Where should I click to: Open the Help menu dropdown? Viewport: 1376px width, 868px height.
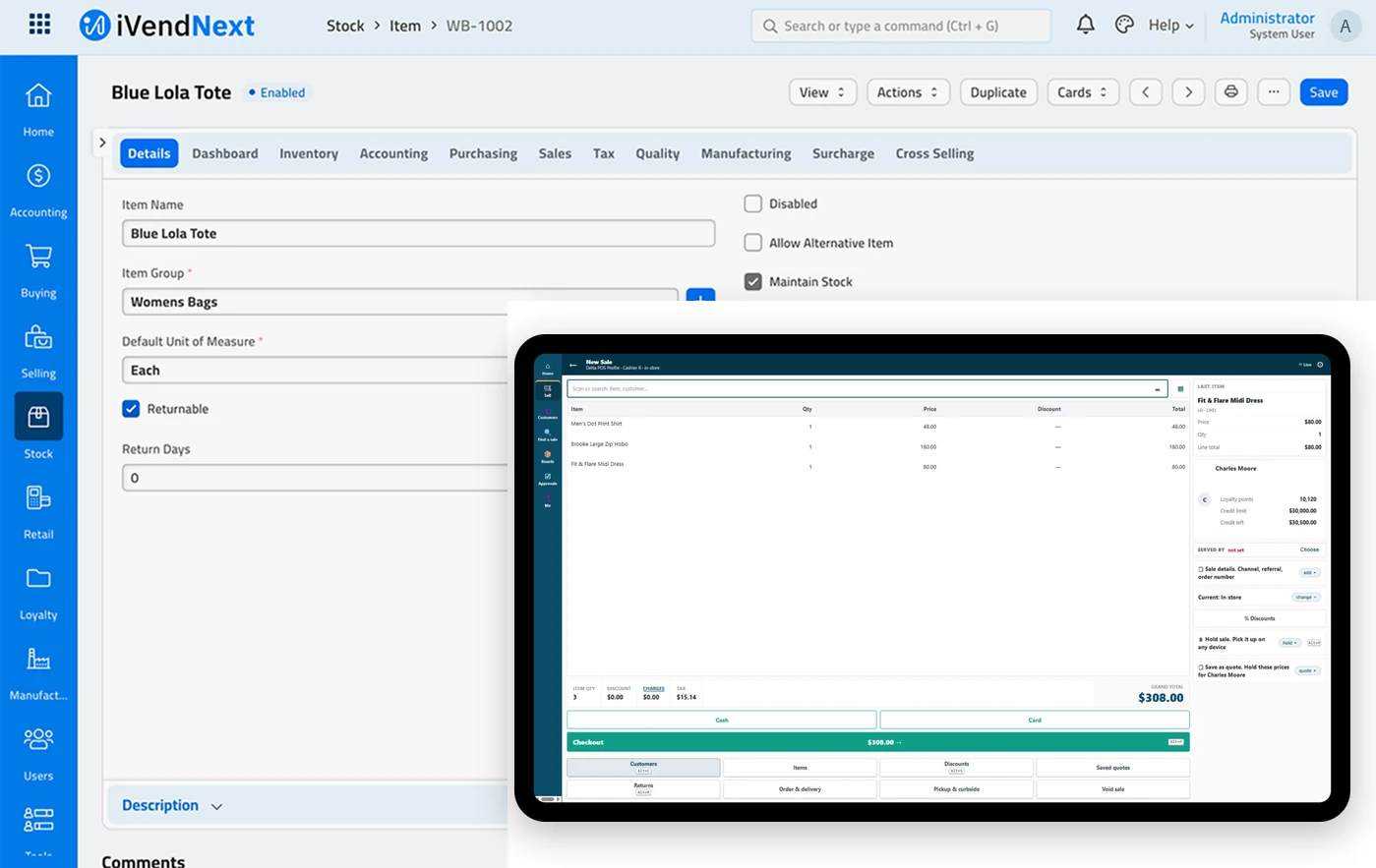1170,26
